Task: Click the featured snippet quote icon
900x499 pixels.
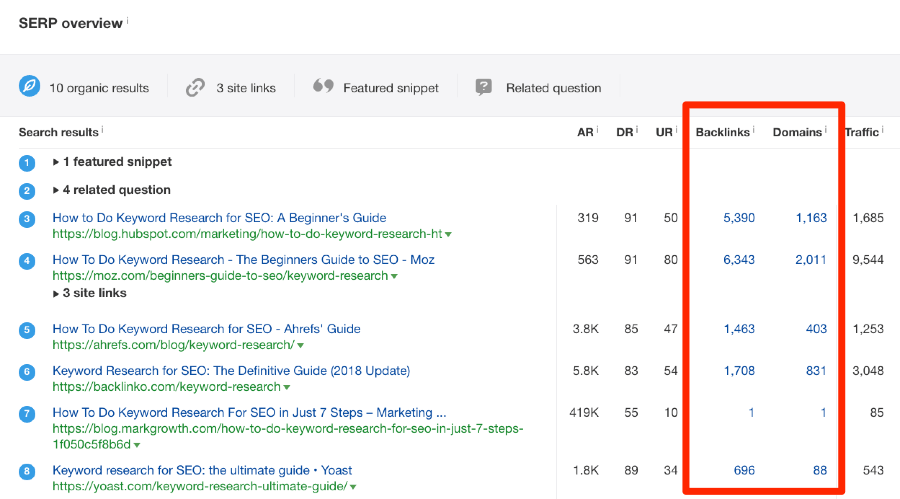Action: pyautogui.click(x=323, y=86)
